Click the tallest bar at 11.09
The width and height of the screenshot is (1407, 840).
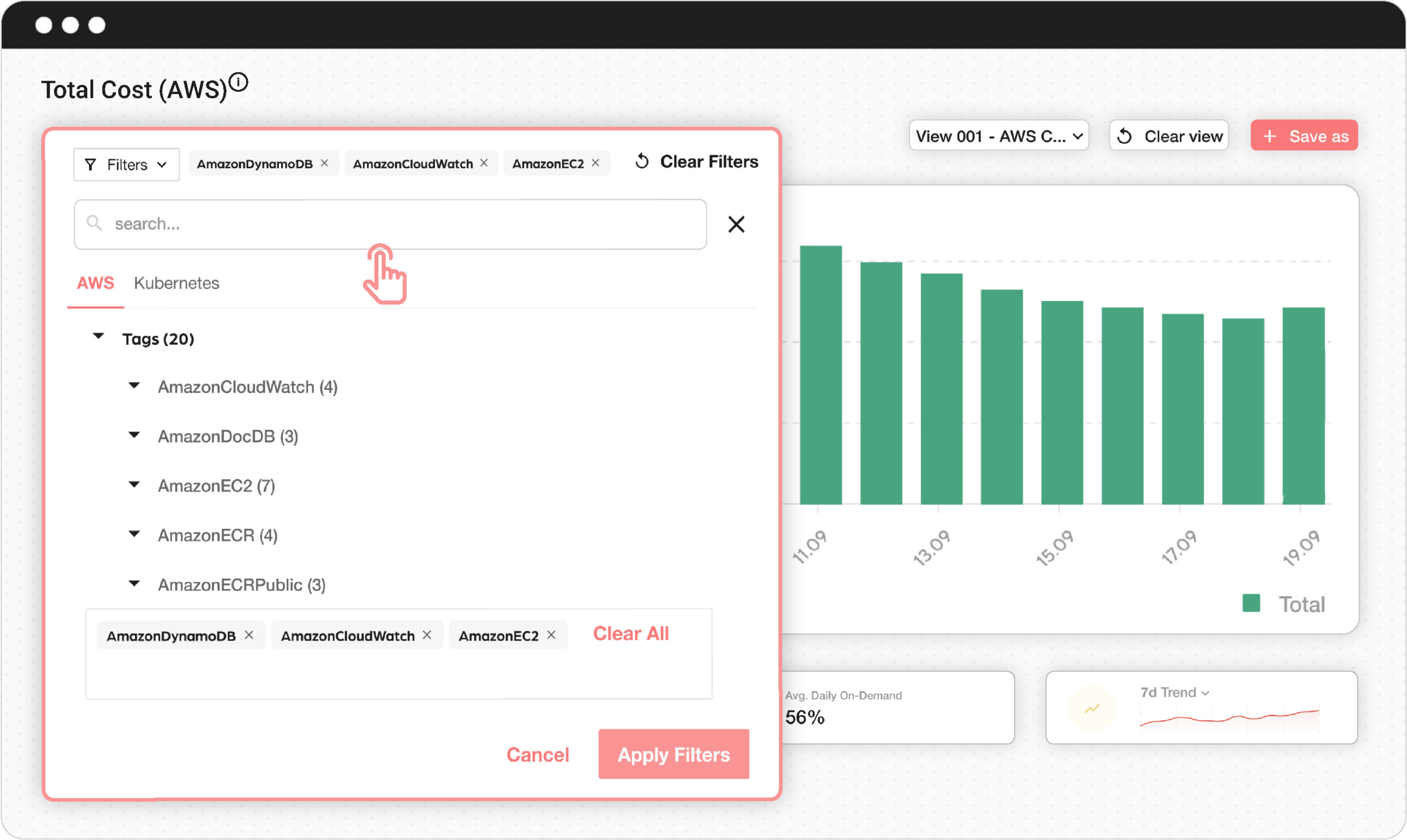tap(820, 375)
